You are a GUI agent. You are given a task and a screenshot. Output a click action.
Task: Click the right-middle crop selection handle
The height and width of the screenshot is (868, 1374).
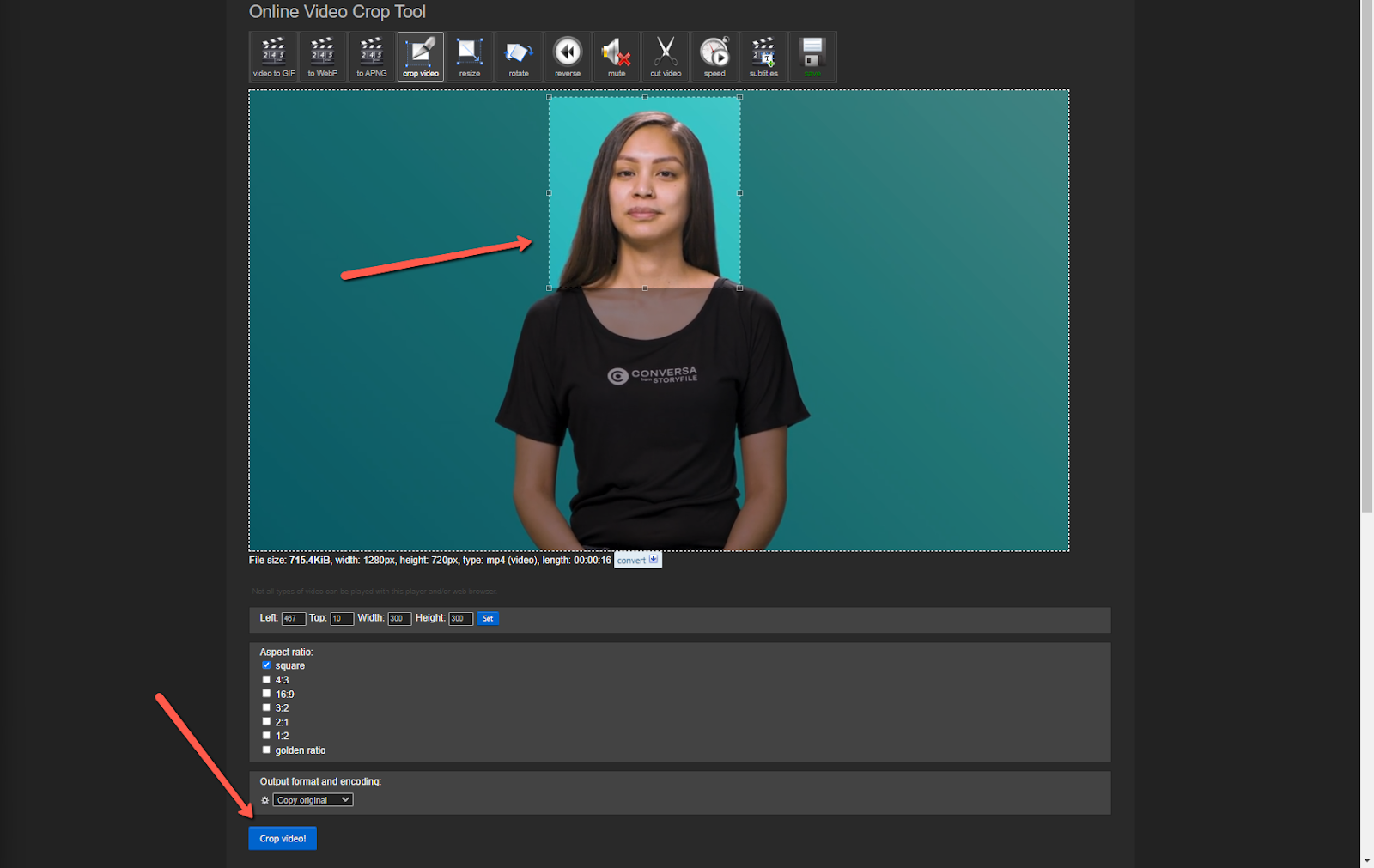(739, 192)
